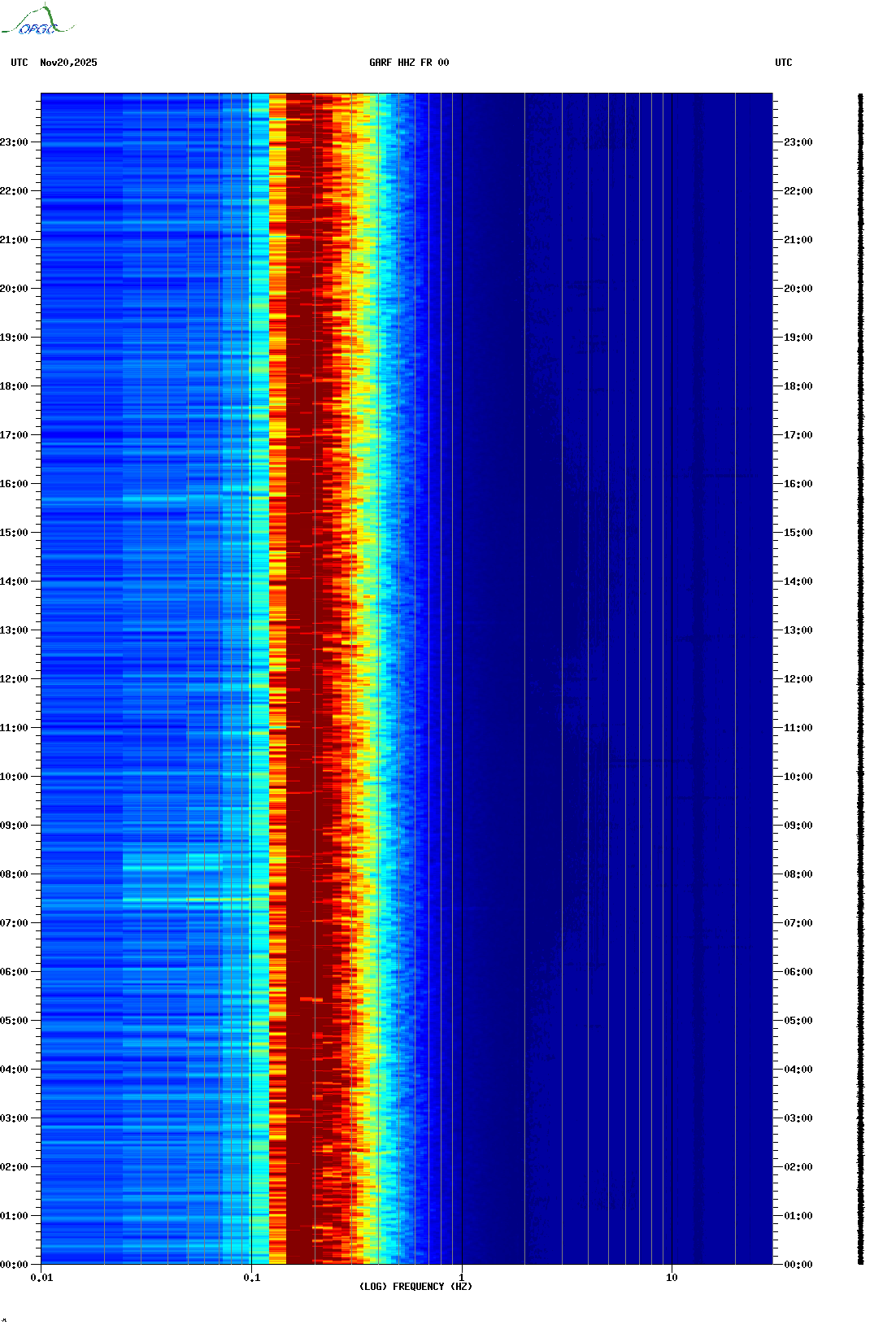Select the 23:00 tick on left time axis
896x1329 pixels.
tap(14, 142)
